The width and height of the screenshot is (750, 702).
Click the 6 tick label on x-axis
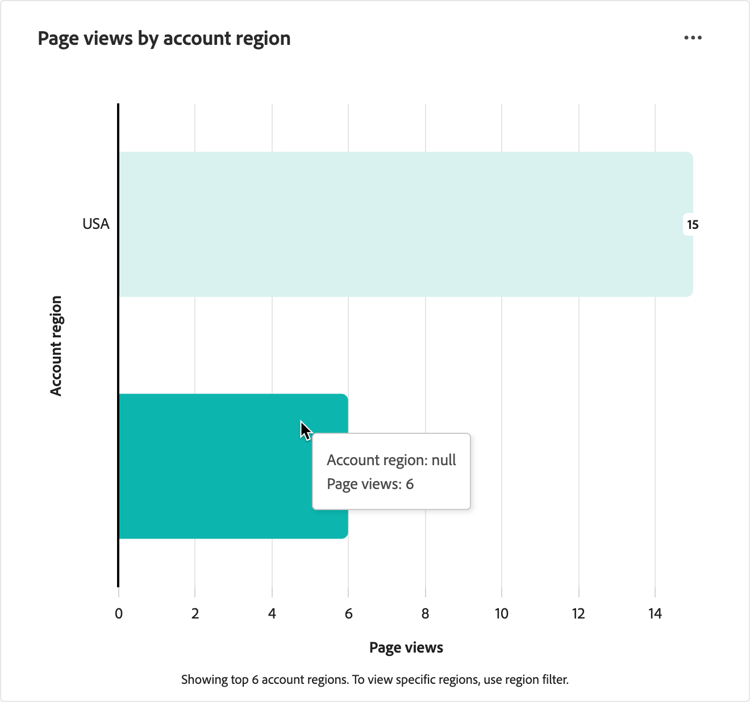[x=348, y=613]
